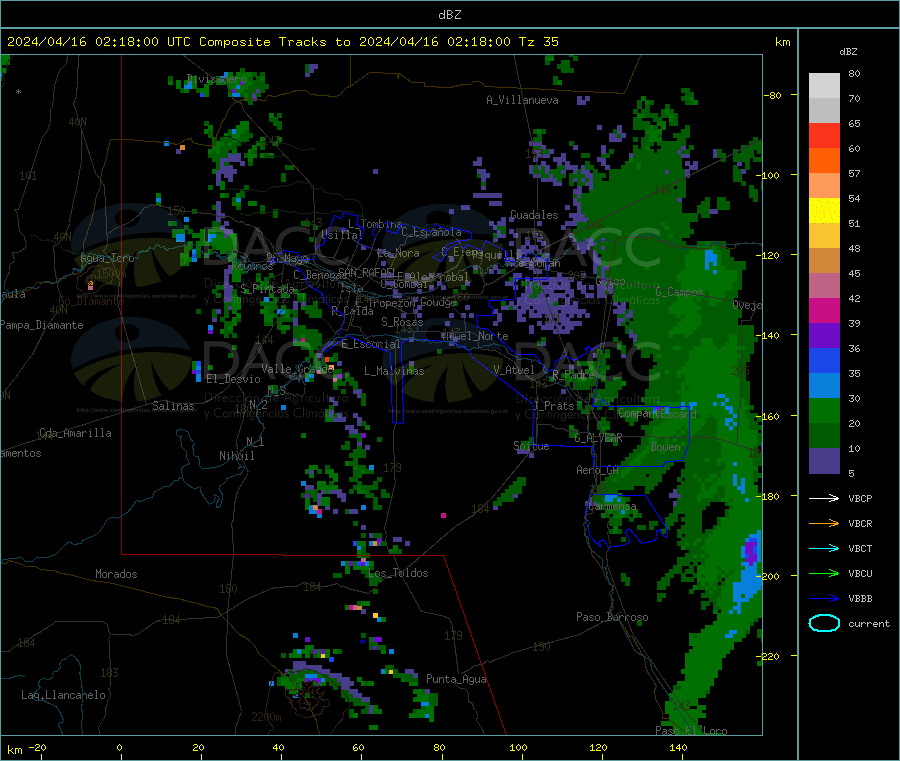Image resolution: width=900 pixels, height=761 pixels.
Task: Click the dBZ label above the color scale
Action: pyautogui.click(x=848, y=52)
